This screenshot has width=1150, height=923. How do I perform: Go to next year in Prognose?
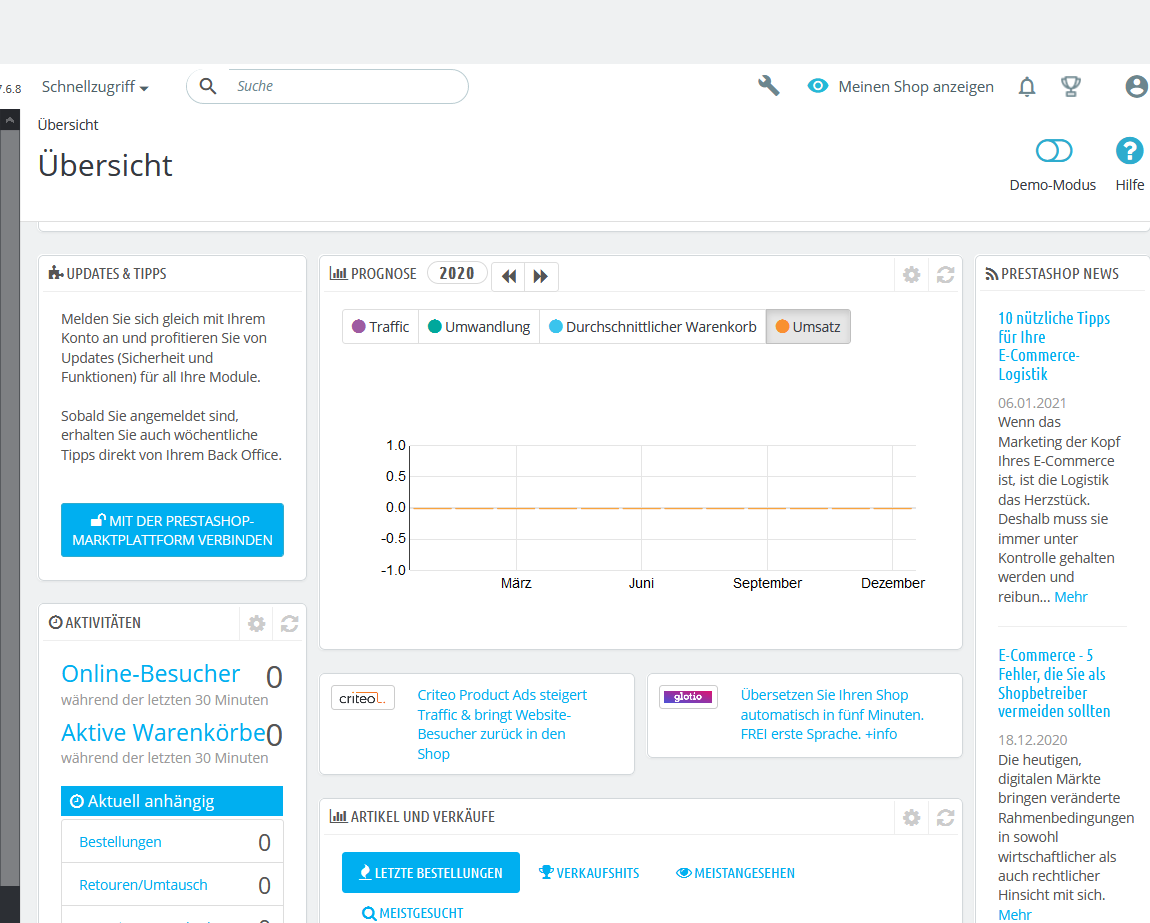tap(541, 277)
